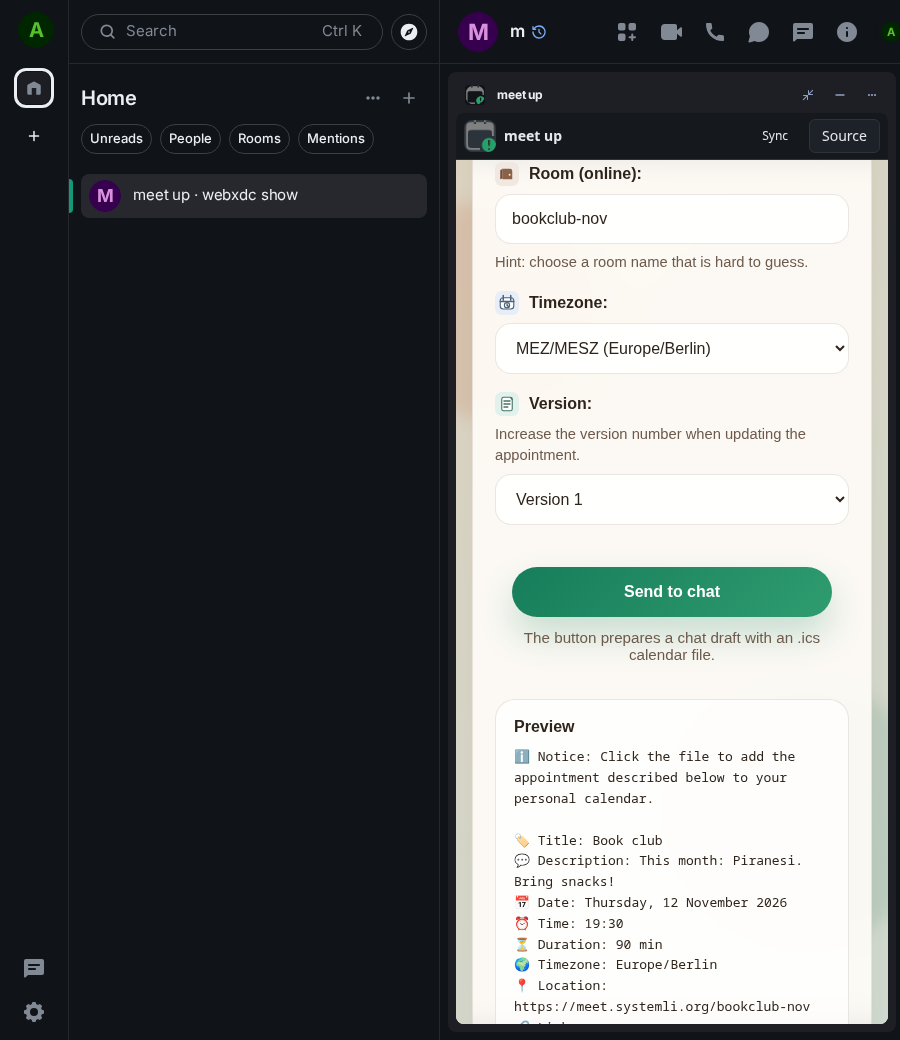Screen dimensions: 900x1040
Task: Show room info with the i icon
Action: (x=846, y=32)
